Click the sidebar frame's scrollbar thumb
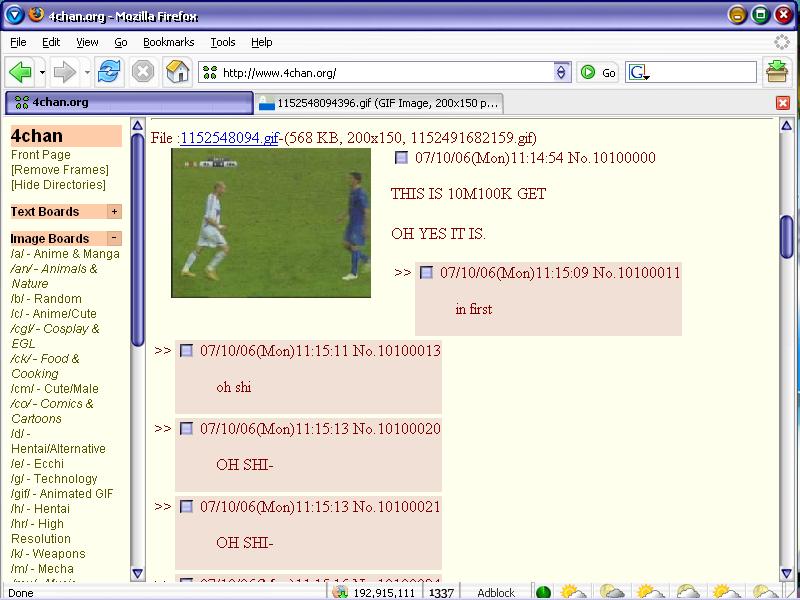 137,240
